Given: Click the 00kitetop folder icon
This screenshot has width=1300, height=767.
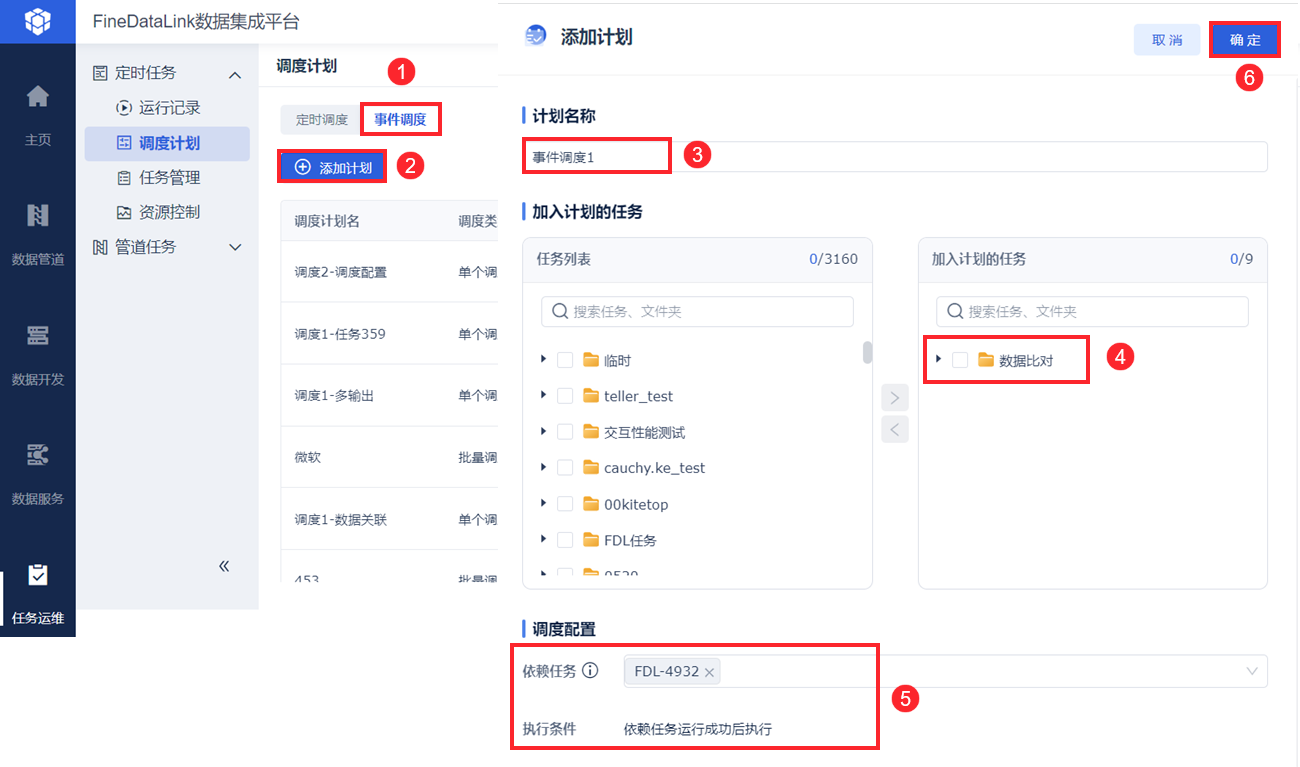Looking at the screenshot, I should point(591,504).
